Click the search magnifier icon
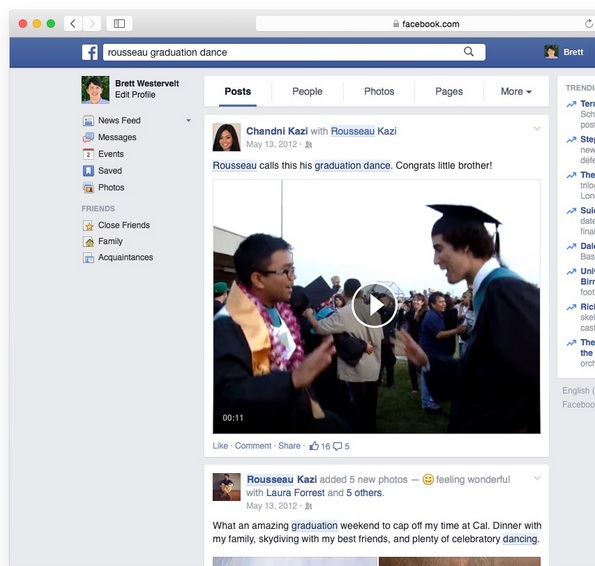595x566 pixels. (x=469, y=52)
